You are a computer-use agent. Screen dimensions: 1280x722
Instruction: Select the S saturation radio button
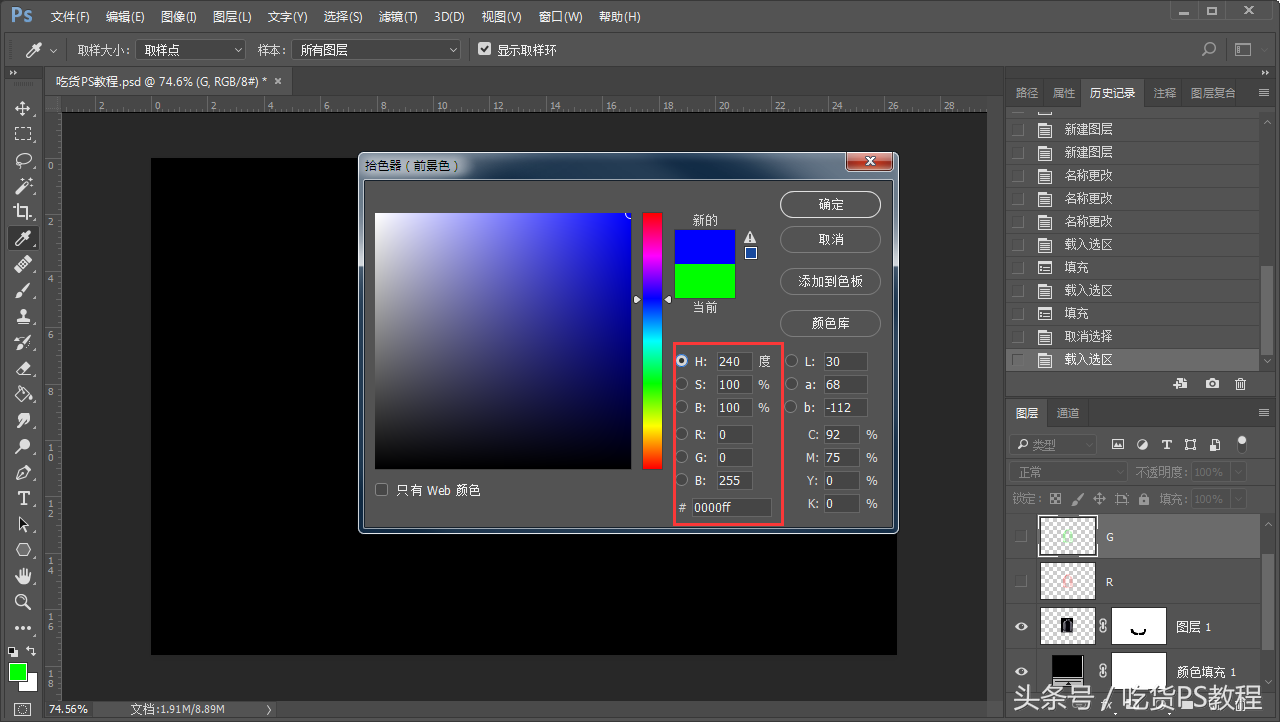point(682,384)
